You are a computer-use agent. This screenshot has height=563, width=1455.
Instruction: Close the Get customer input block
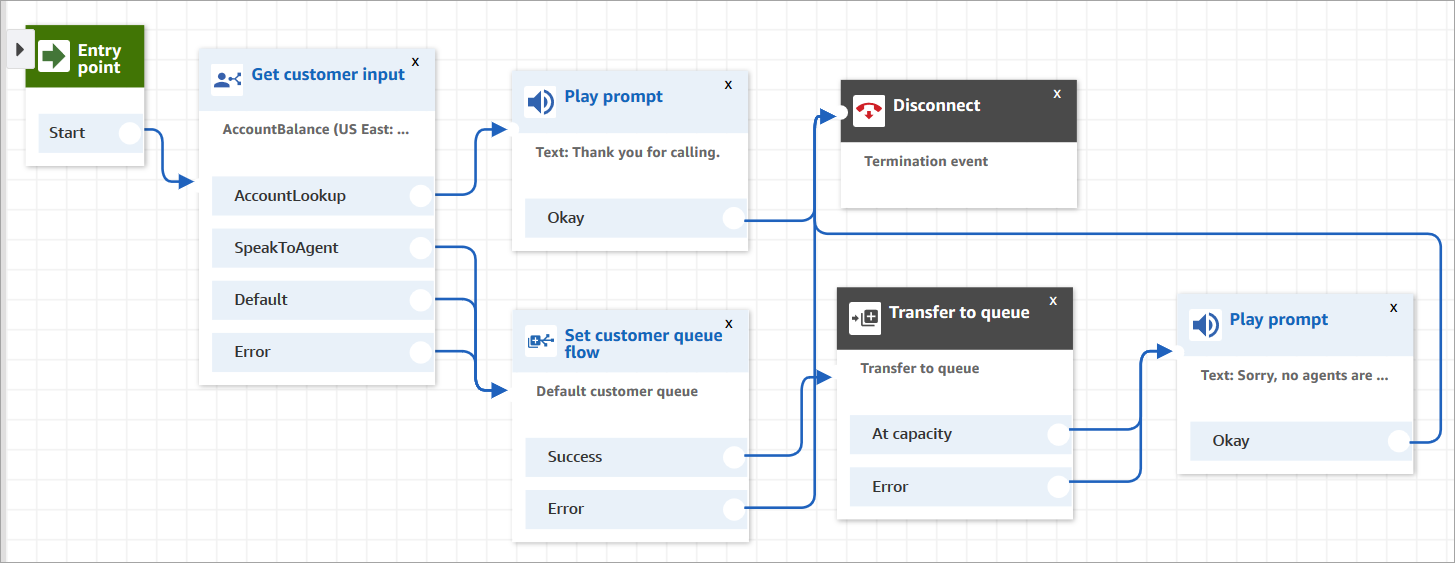(415, 61)
